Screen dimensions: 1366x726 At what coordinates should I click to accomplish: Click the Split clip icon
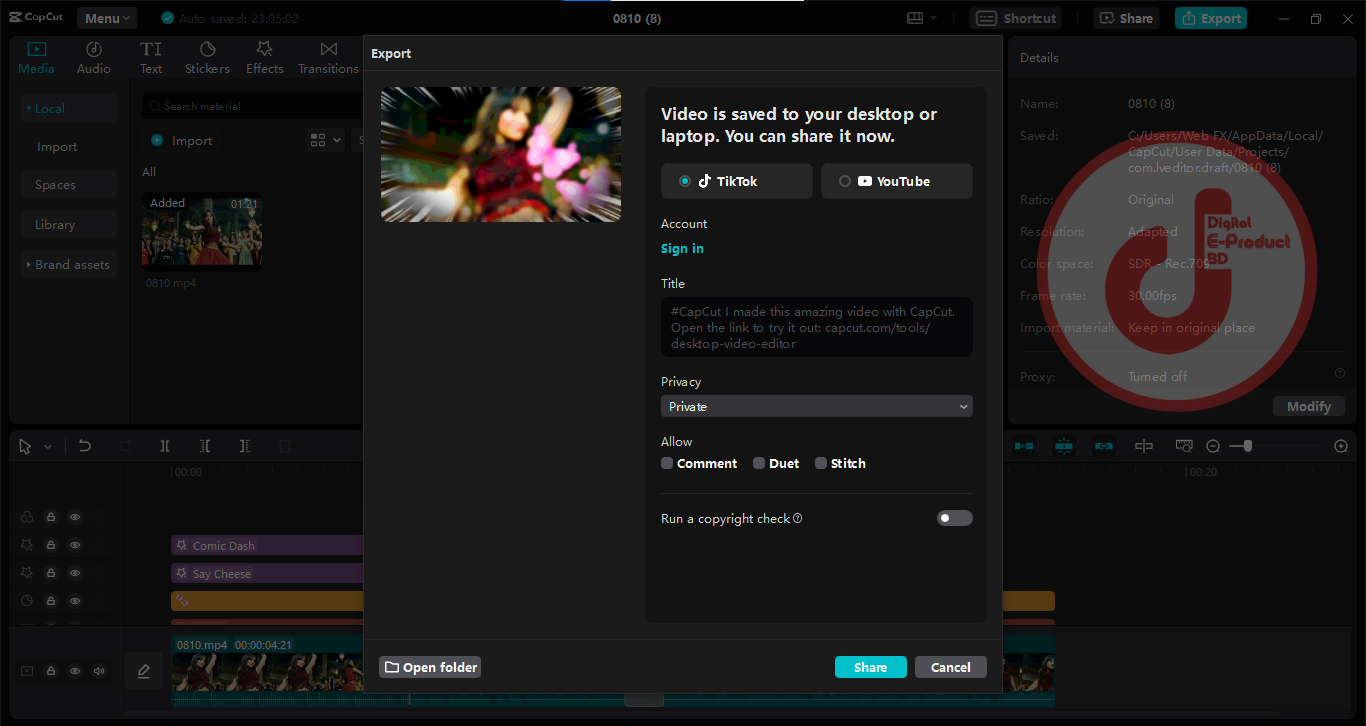[165, 446]
